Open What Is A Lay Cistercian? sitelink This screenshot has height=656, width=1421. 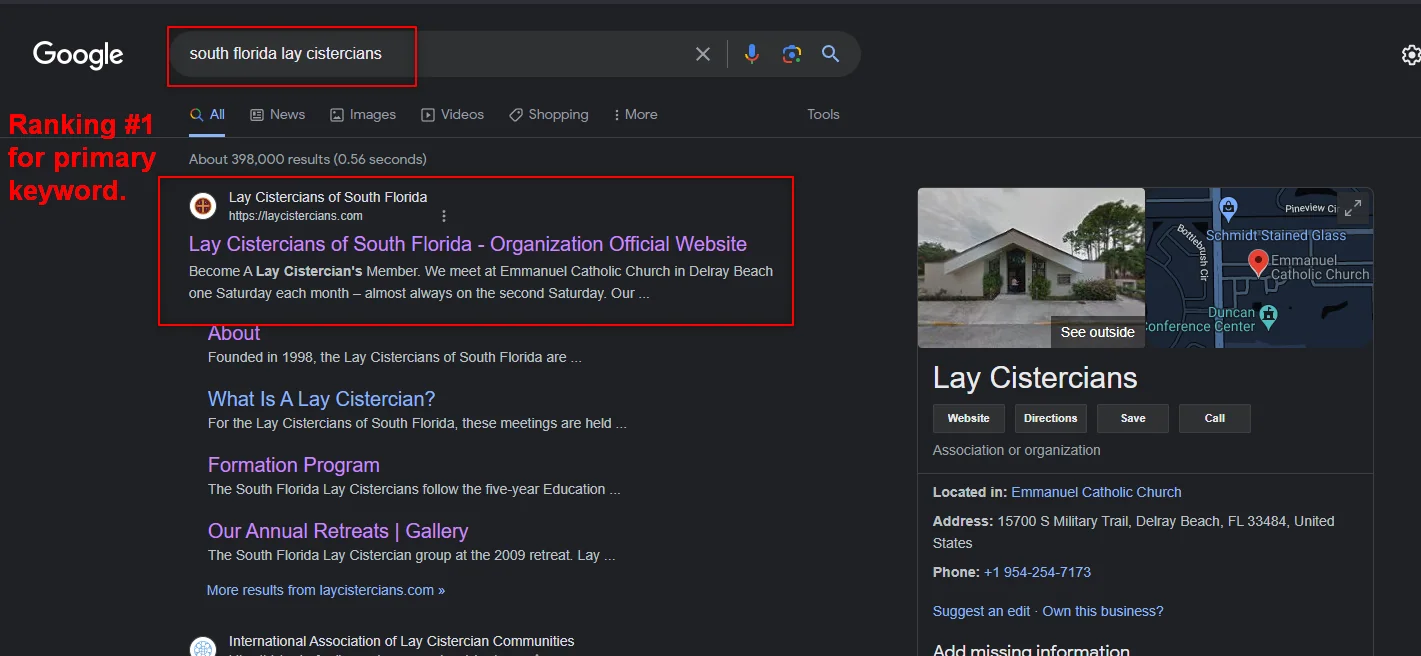321,399
